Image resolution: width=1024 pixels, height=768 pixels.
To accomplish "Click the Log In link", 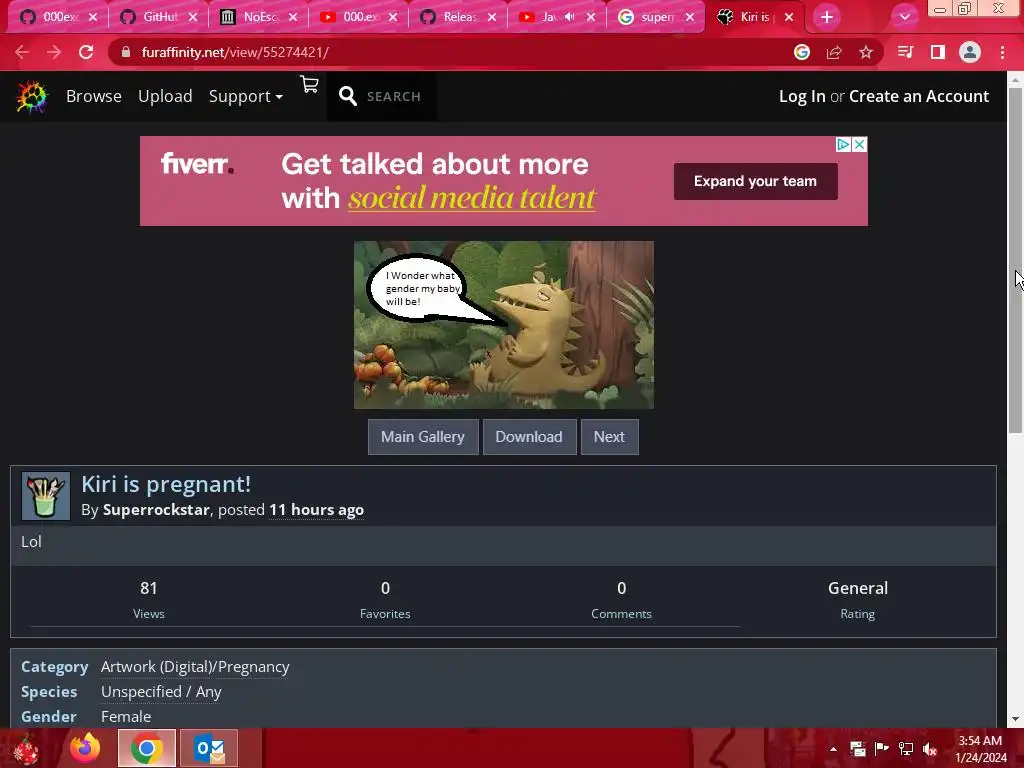I will tap(802, 97).
